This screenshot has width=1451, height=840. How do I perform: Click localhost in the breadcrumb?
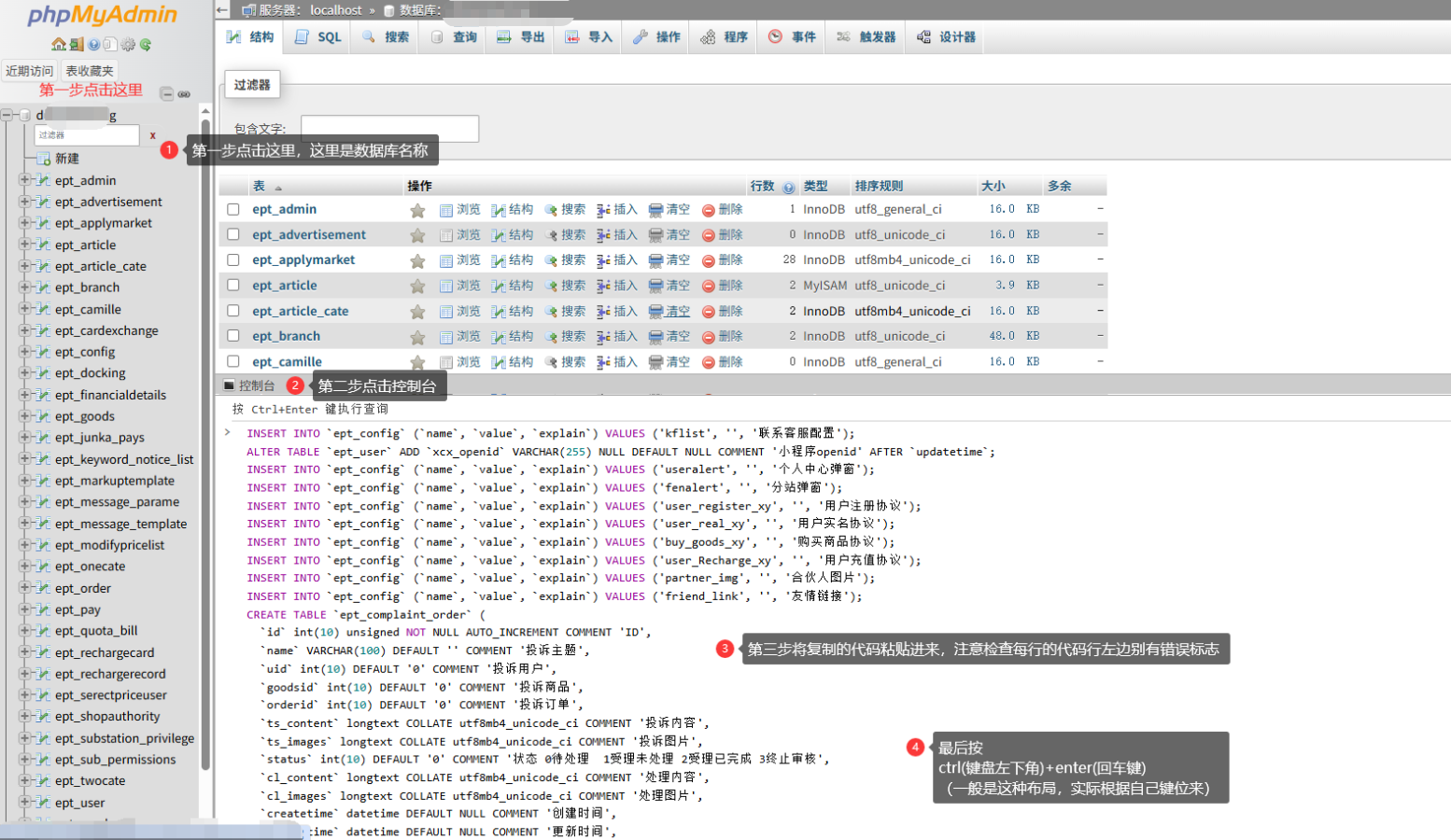pos(336,10)
